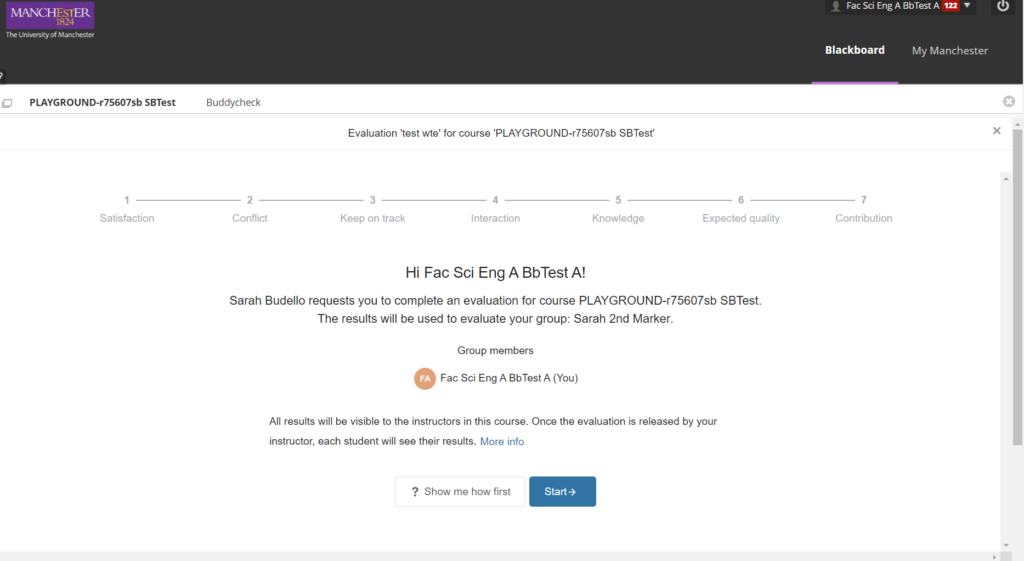1024x561 pixels.
Task: Click the power logout icon
Action: coord(1002,7)
